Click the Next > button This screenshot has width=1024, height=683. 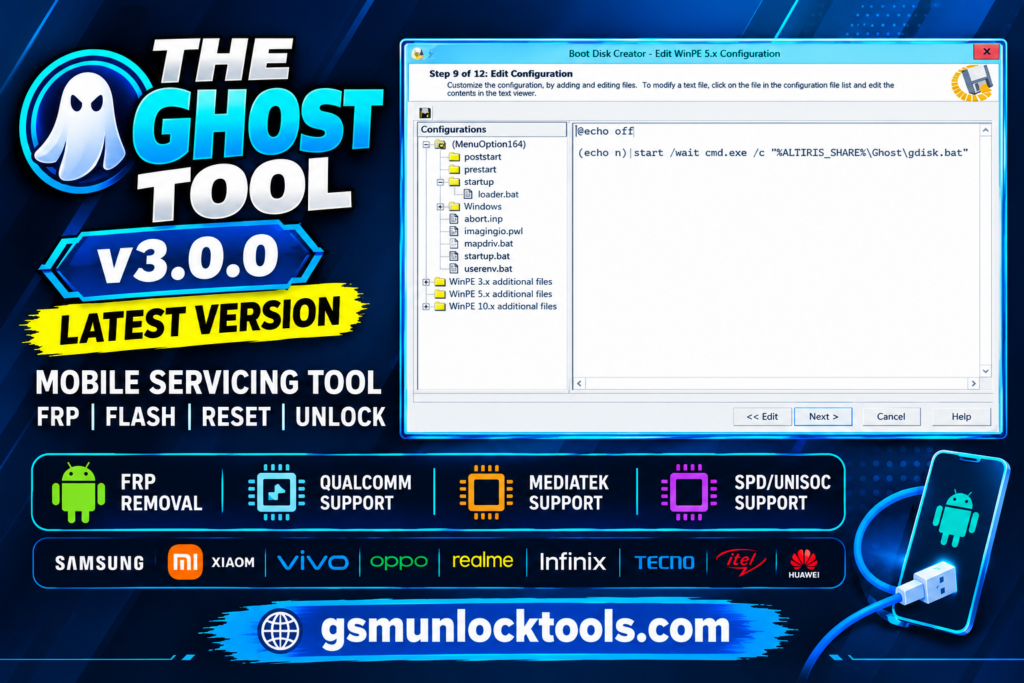823,417
